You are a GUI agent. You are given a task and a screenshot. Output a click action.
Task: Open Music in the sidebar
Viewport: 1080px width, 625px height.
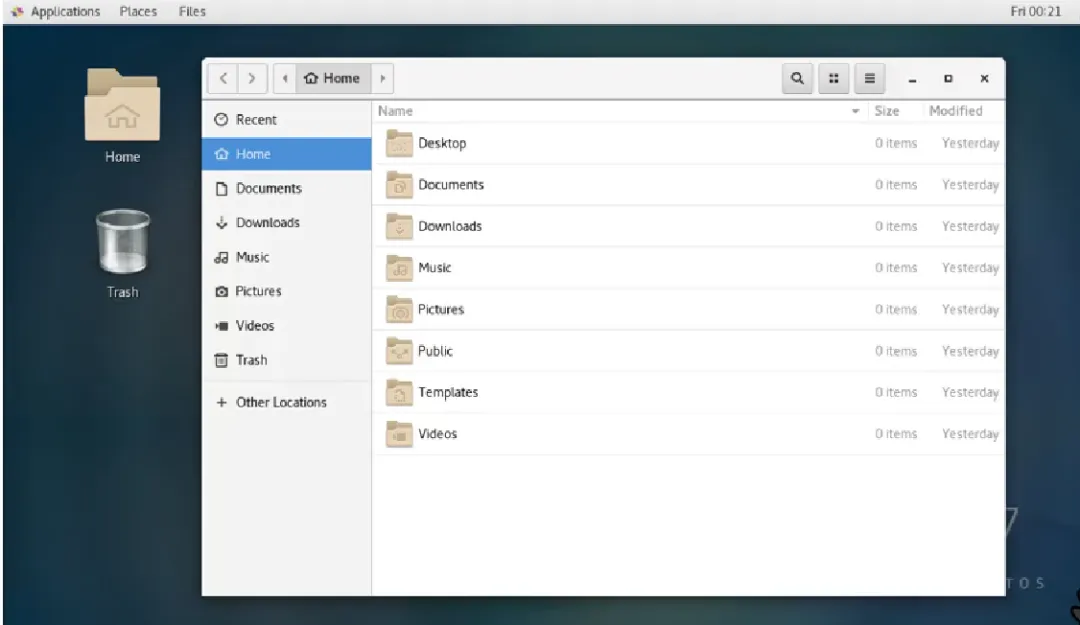coord(287,257)
